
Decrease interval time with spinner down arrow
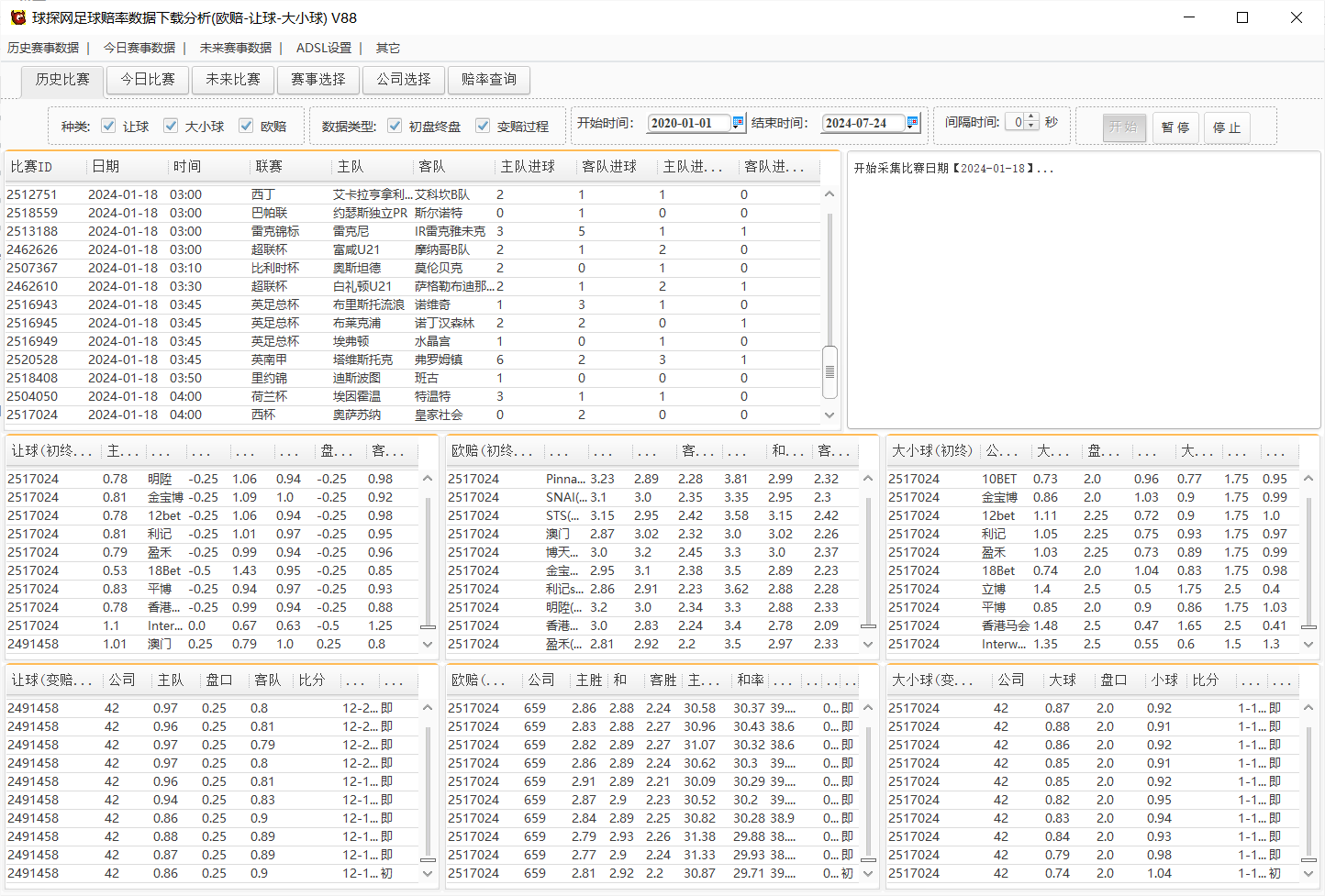[x=1031, y=126]
